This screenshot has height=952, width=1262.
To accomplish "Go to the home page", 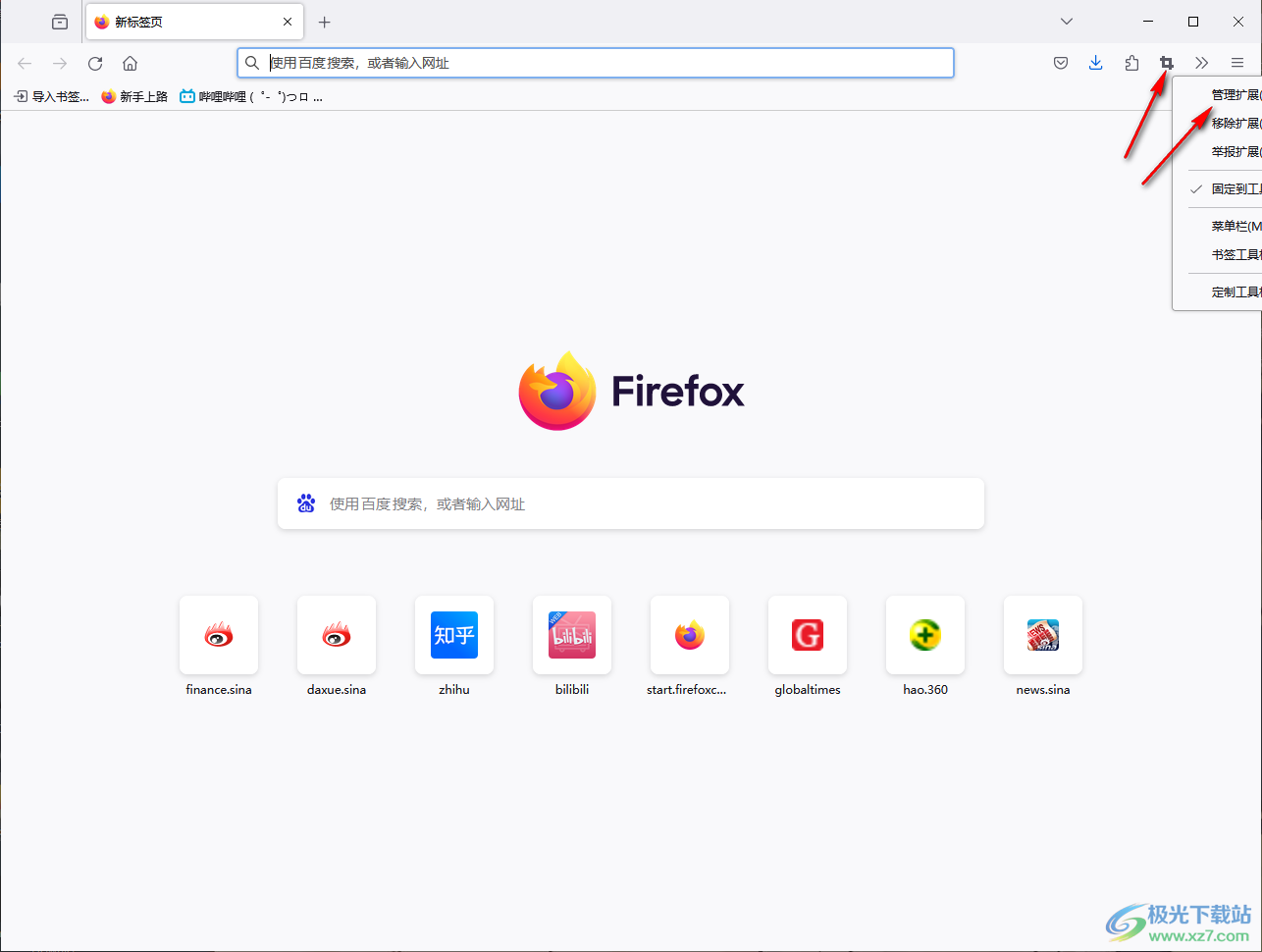I will pyautogui.click(x=131, y=63).
